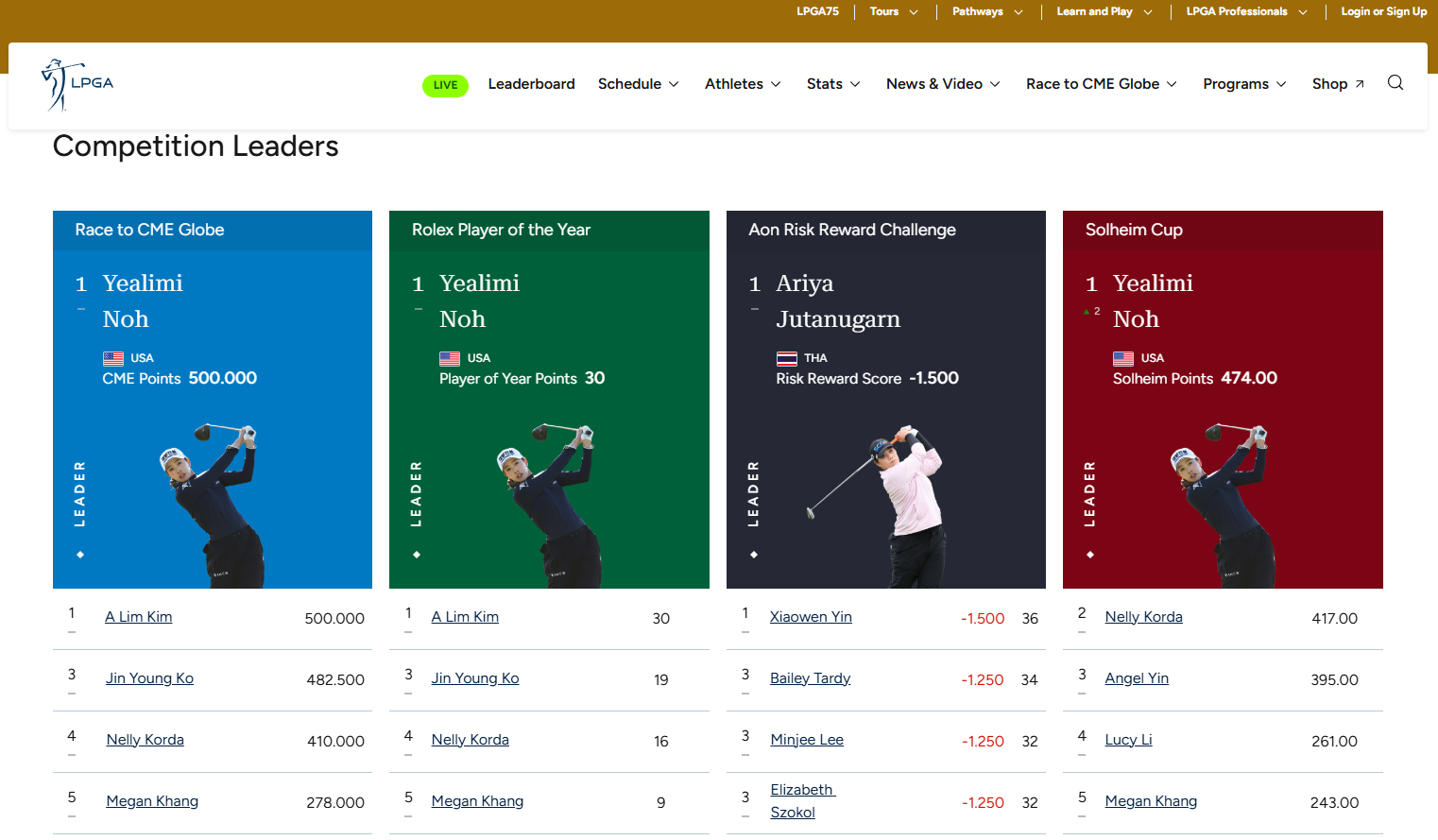
Task: Expand the Tours dropdown
Action: 894,11
